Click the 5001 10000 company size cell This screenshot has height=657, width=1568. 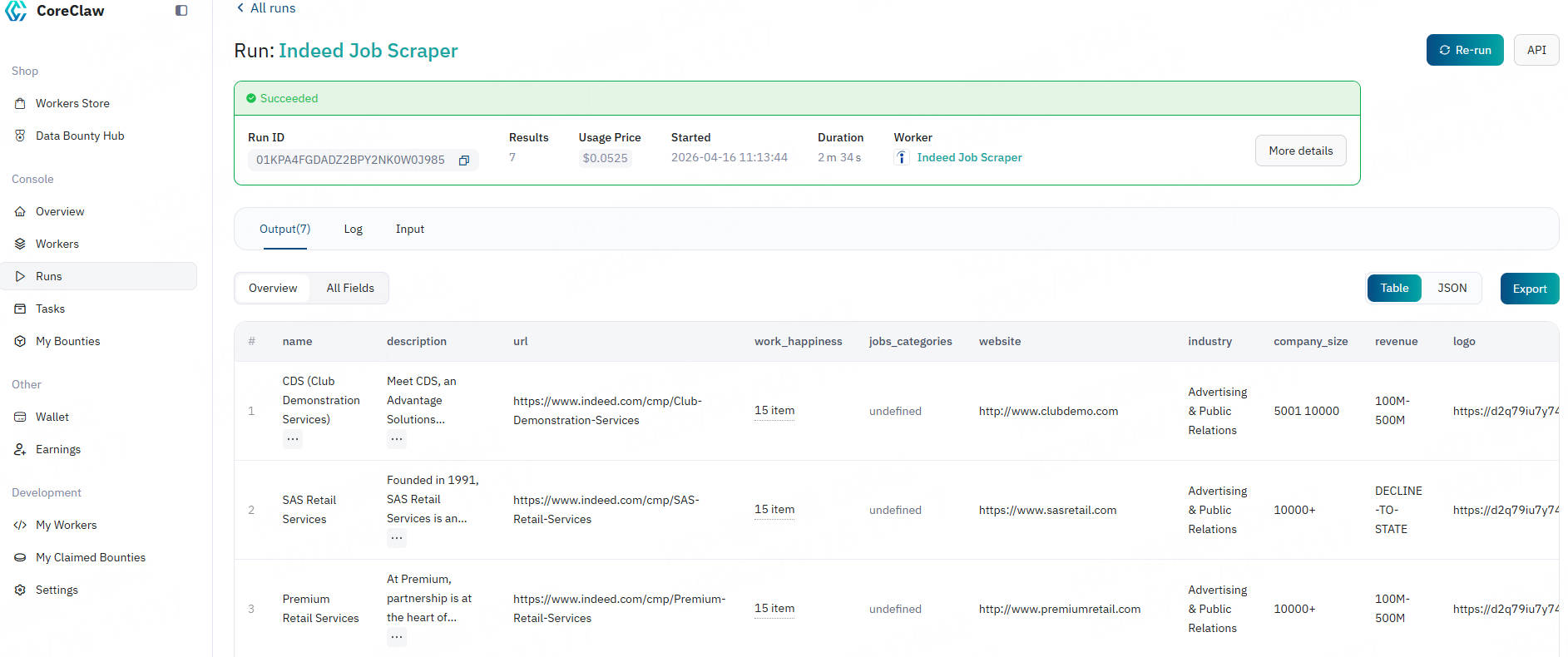pos(1306,411)
